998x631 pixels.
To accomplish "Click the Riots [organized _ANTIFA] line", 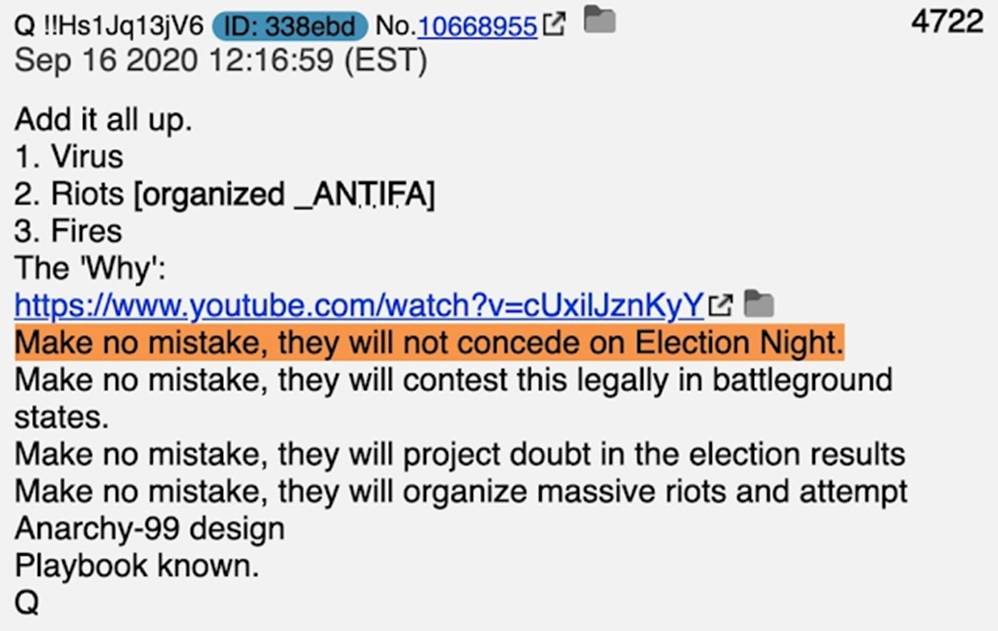I will 225,194.
